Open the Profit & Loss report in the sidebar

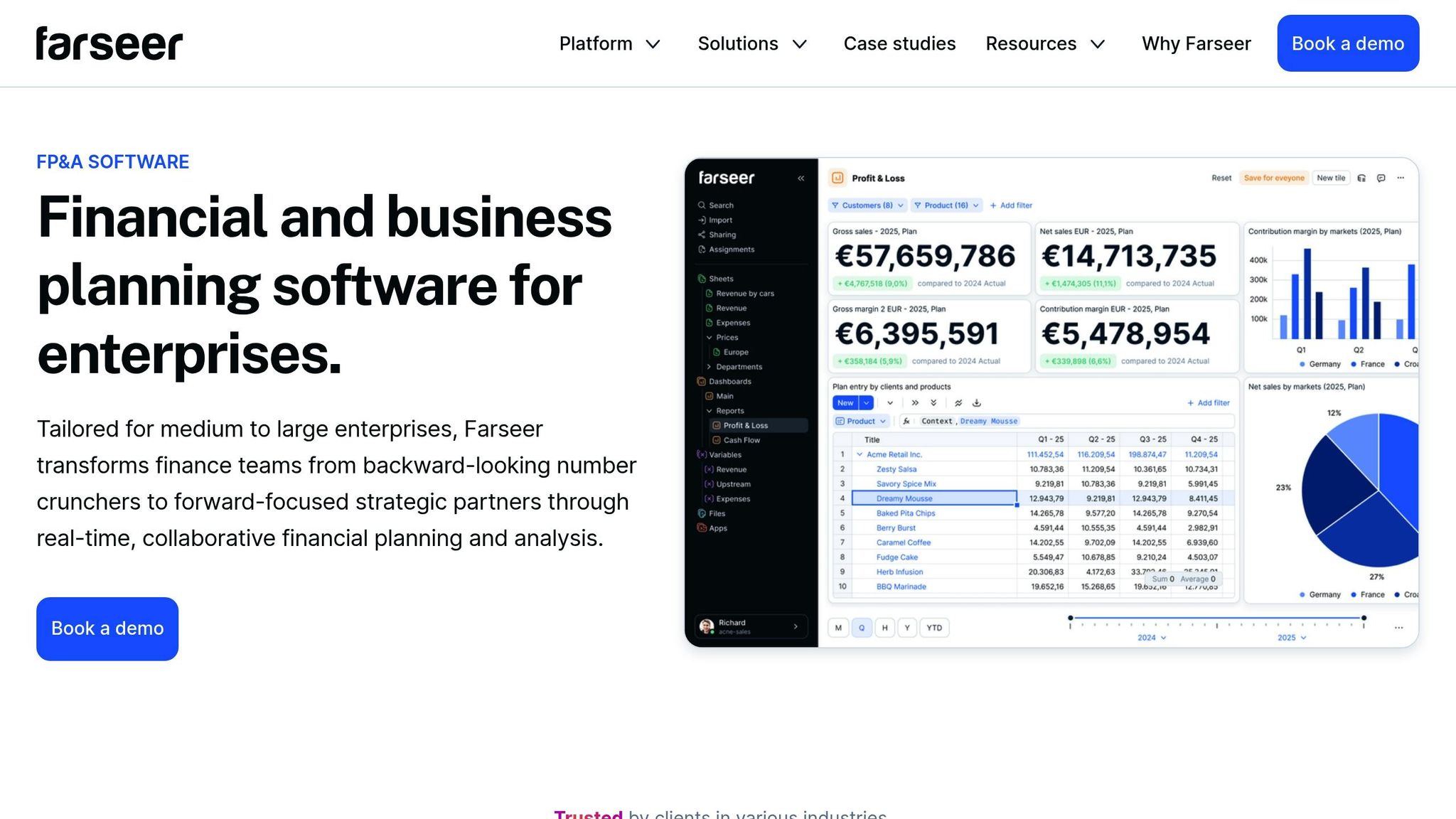759,425
